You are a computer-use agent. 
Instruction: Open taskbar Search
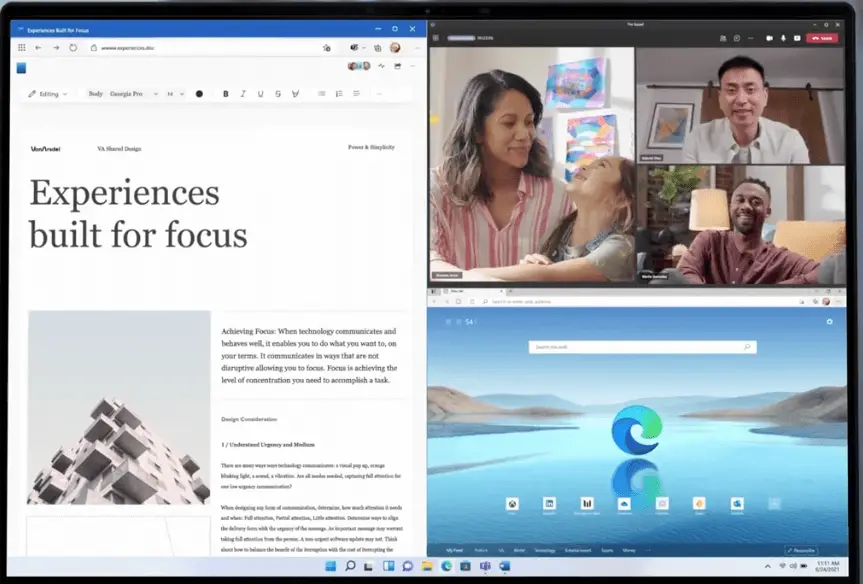point(350,566)
